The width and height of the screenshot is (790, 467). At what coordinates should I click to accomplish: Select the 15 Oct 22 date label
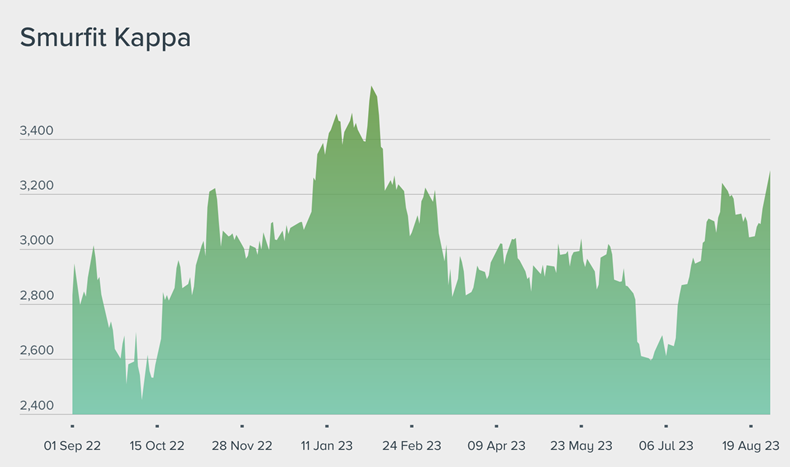coord(157,445)
